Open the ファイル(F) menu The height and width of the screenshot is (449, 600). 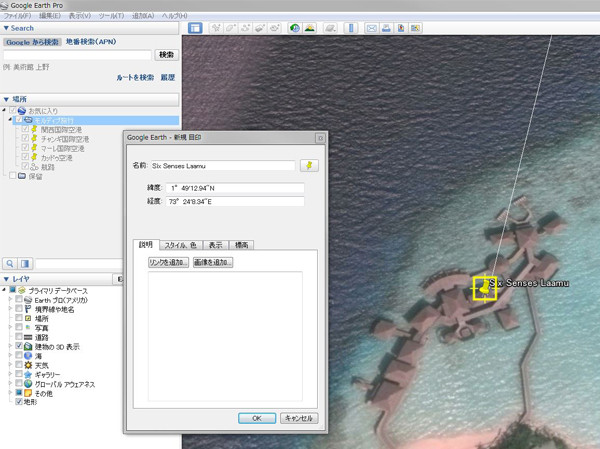(x=17, y=16)
